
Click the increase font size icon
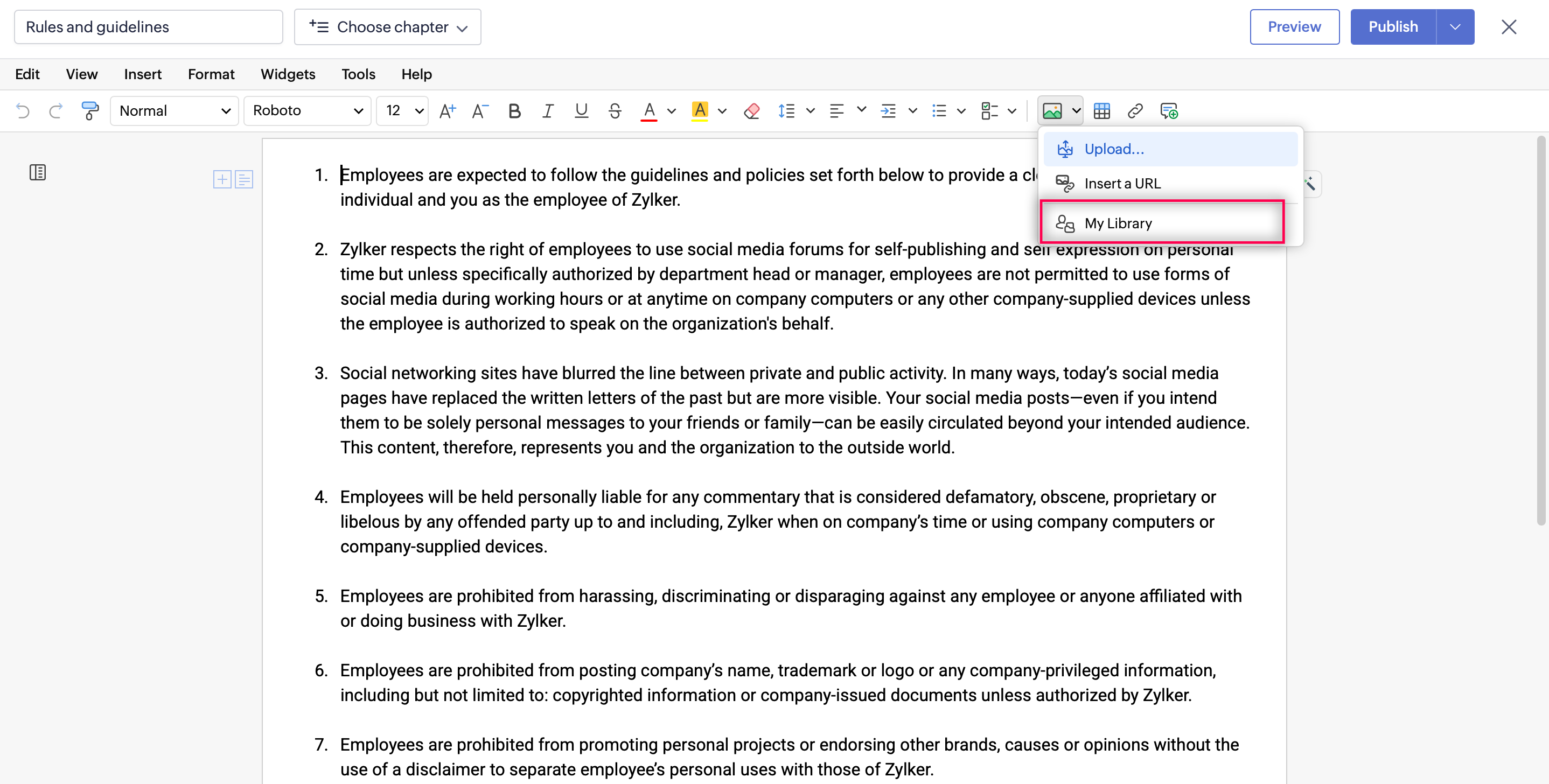tap(448, 110)
